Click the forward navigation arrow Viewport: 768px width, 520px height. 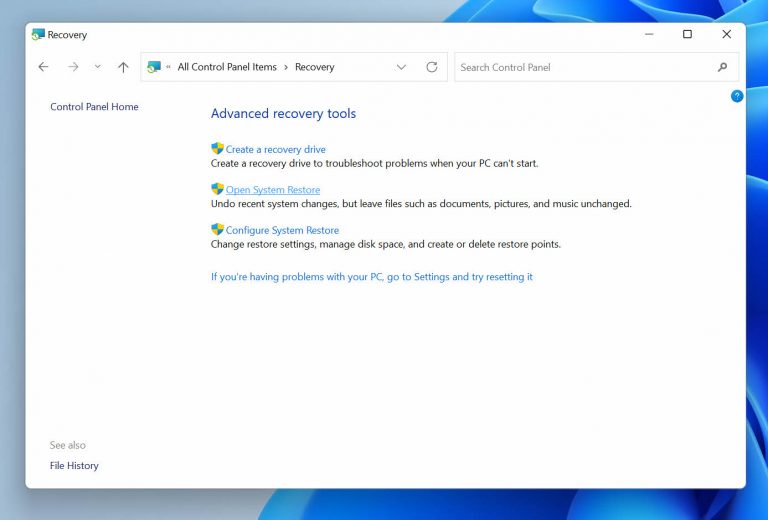[73, 67]
